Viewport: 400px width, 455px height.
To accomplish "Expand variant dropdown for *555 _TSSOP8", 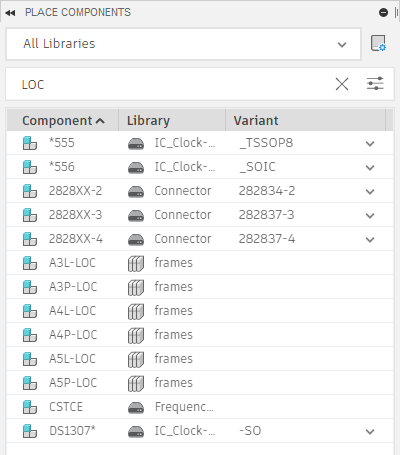I will click(370, 144).
